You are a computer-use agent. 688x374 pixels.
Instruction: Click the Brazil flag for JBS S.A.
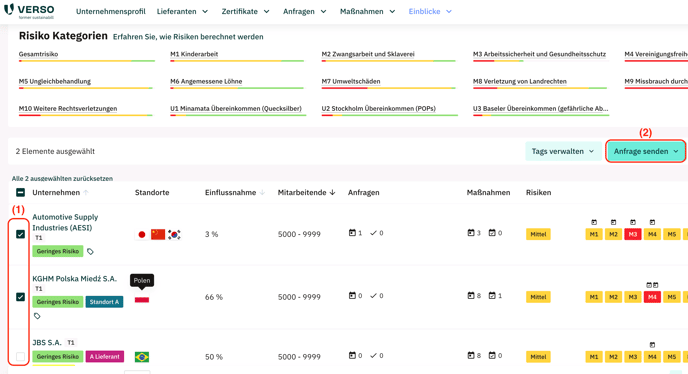click(142, 357)
